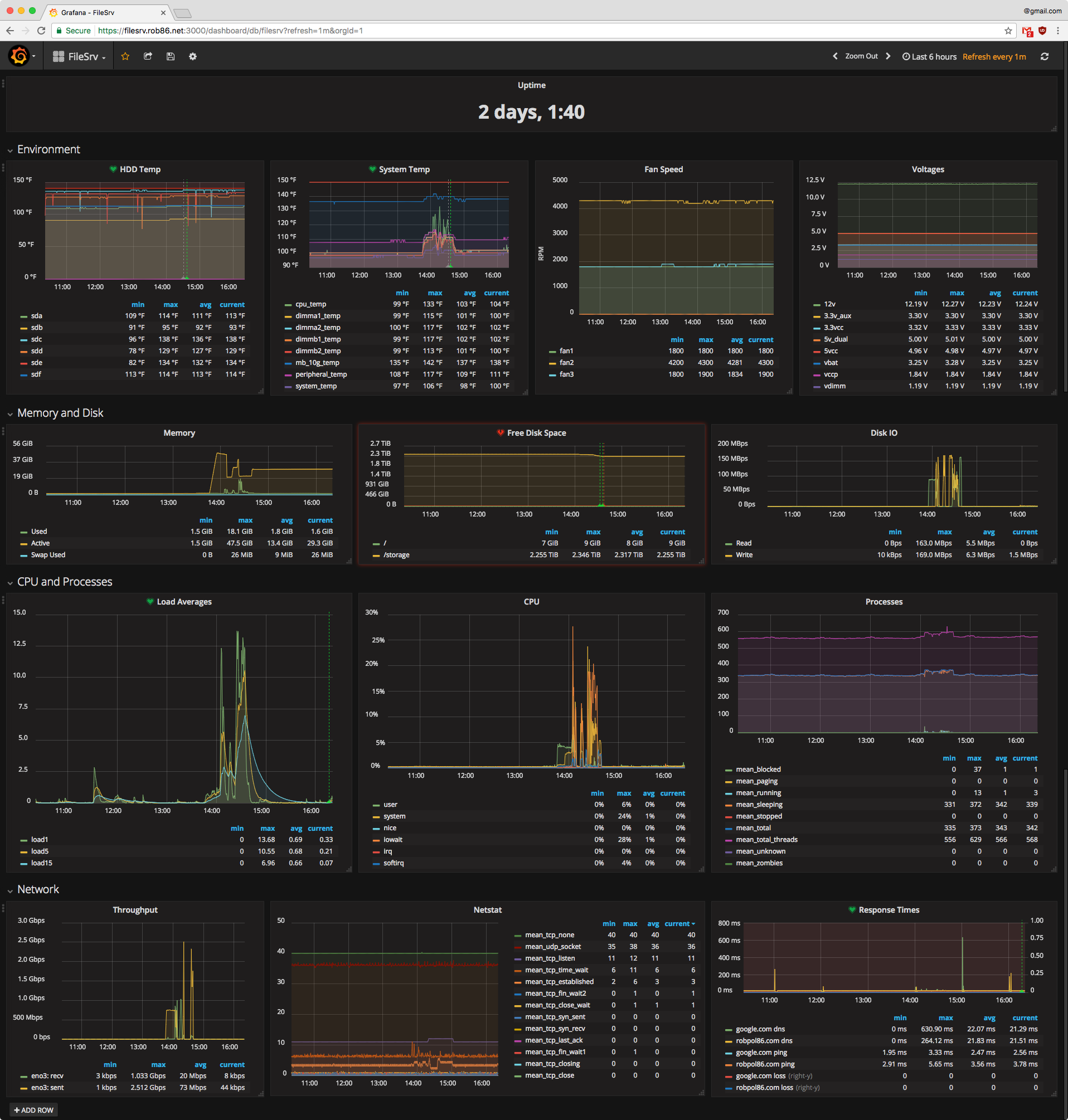Image resolution: width=1068 pixels, height=1120 pixels.
Task: Open the Chrome three-dot menu
Action: [1058, 31]
